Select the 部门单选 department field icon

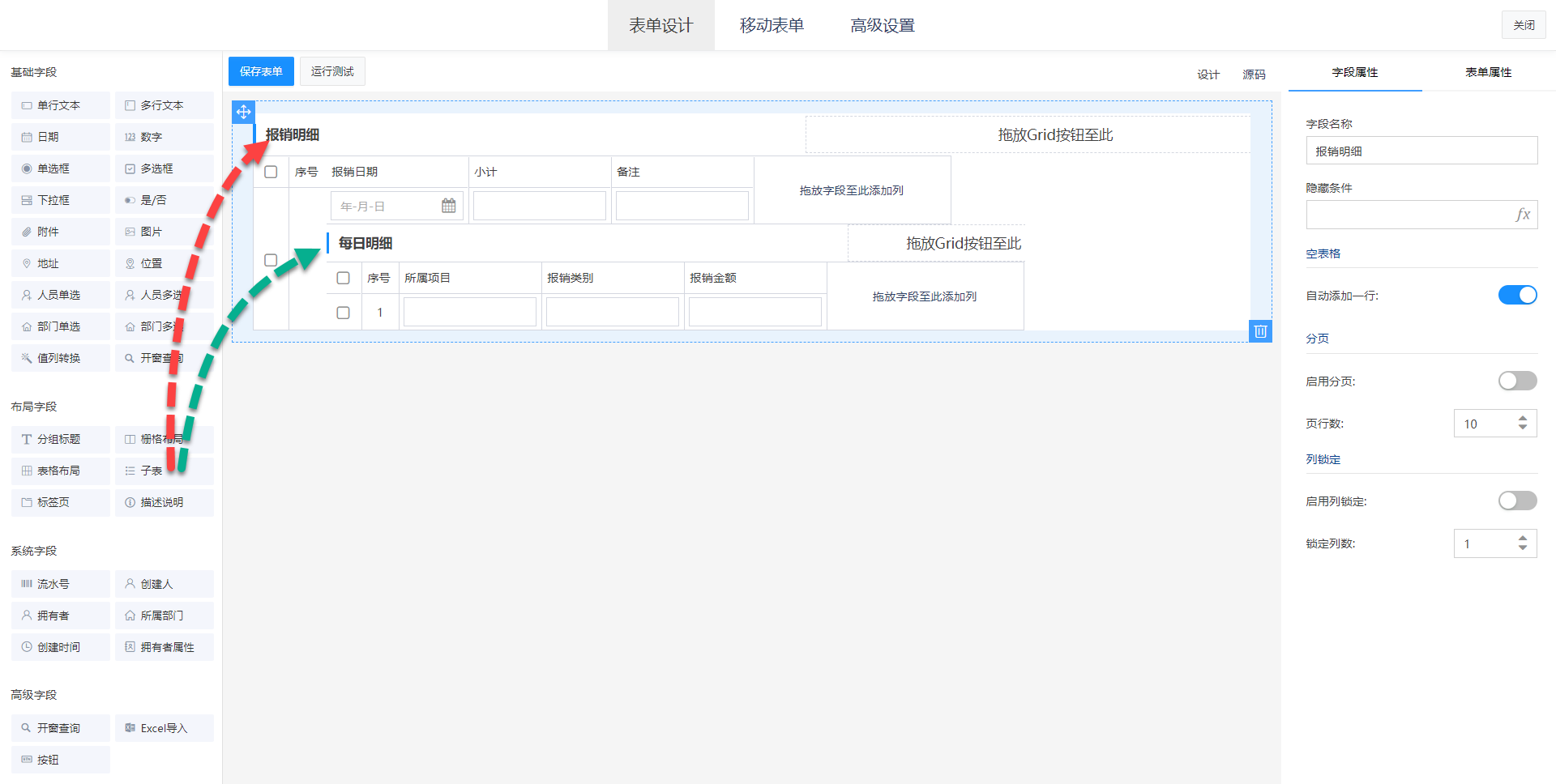[x=27, y=326]
